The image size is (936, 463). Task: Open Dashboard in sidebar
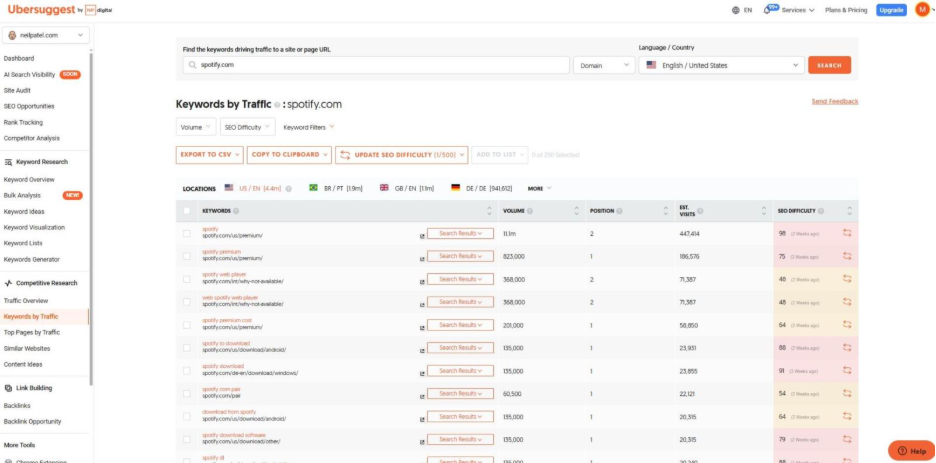point(19,58)
